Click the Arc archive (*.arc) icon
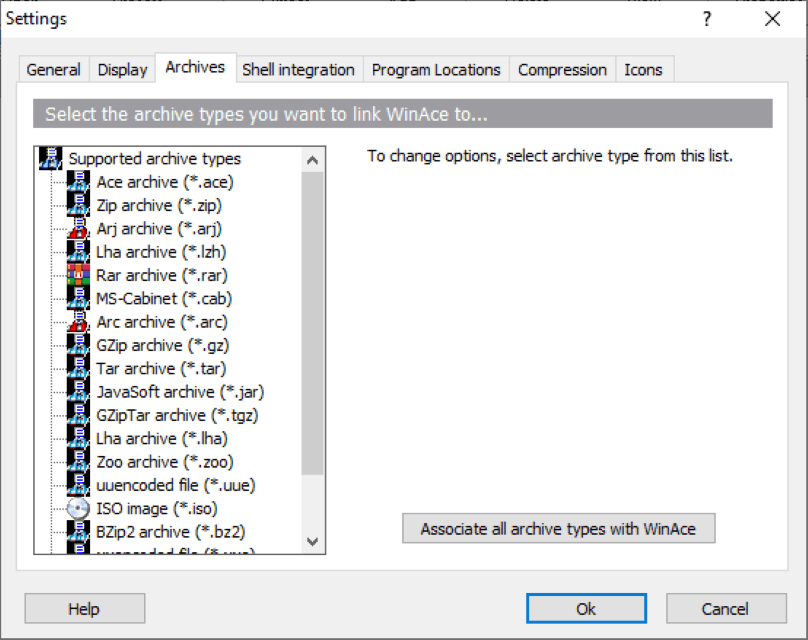The image size is (808, 640). point(78,322)
